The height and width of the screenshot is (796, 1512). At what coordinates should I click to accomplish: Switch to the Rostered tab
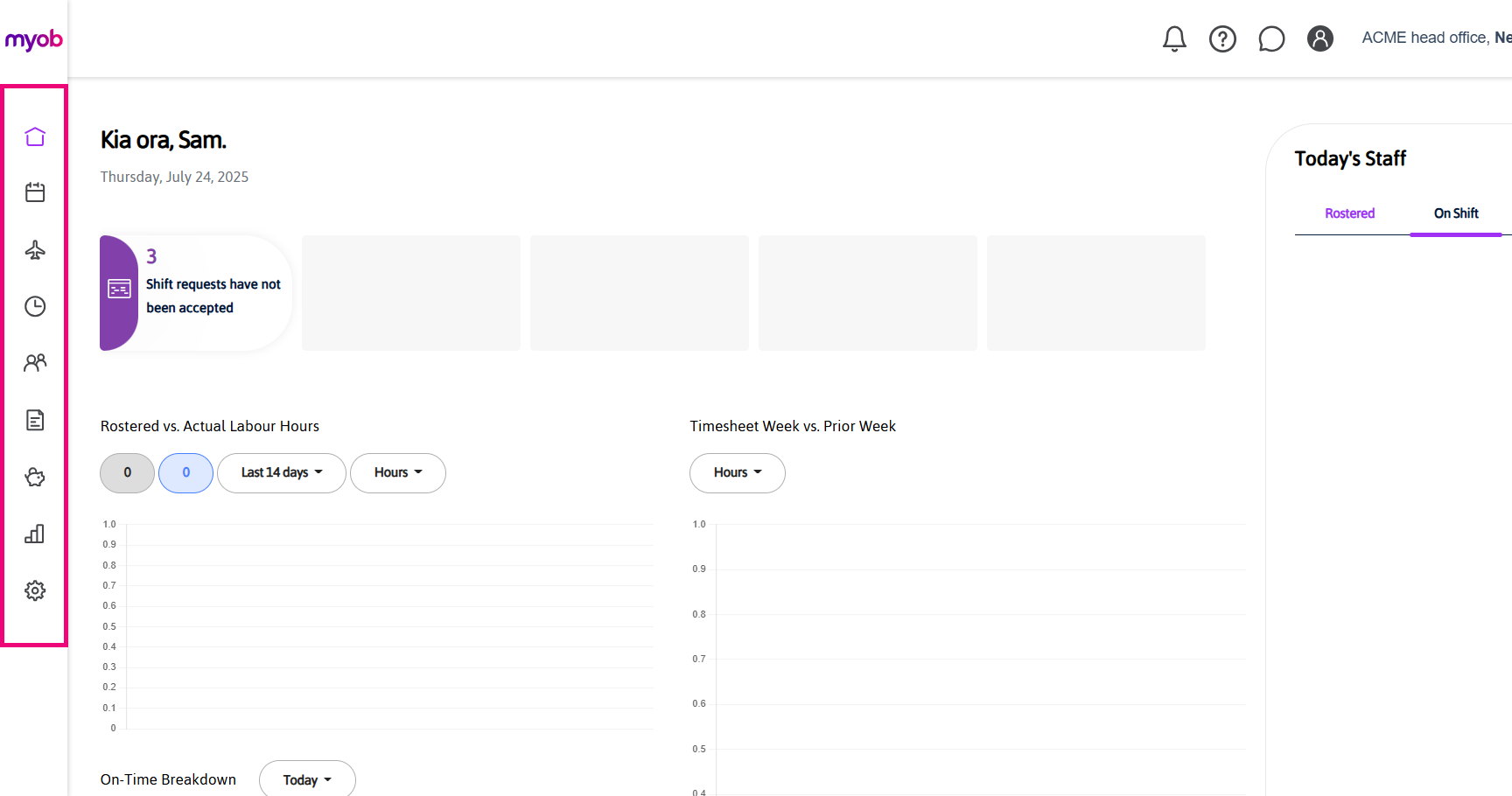(1349, 213)
